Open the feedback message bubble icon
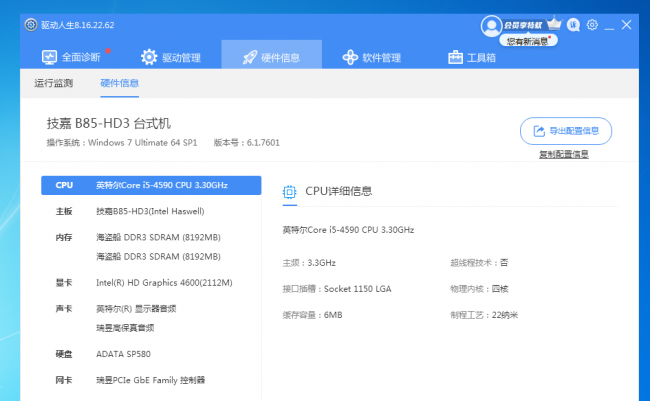 (573, 25)
